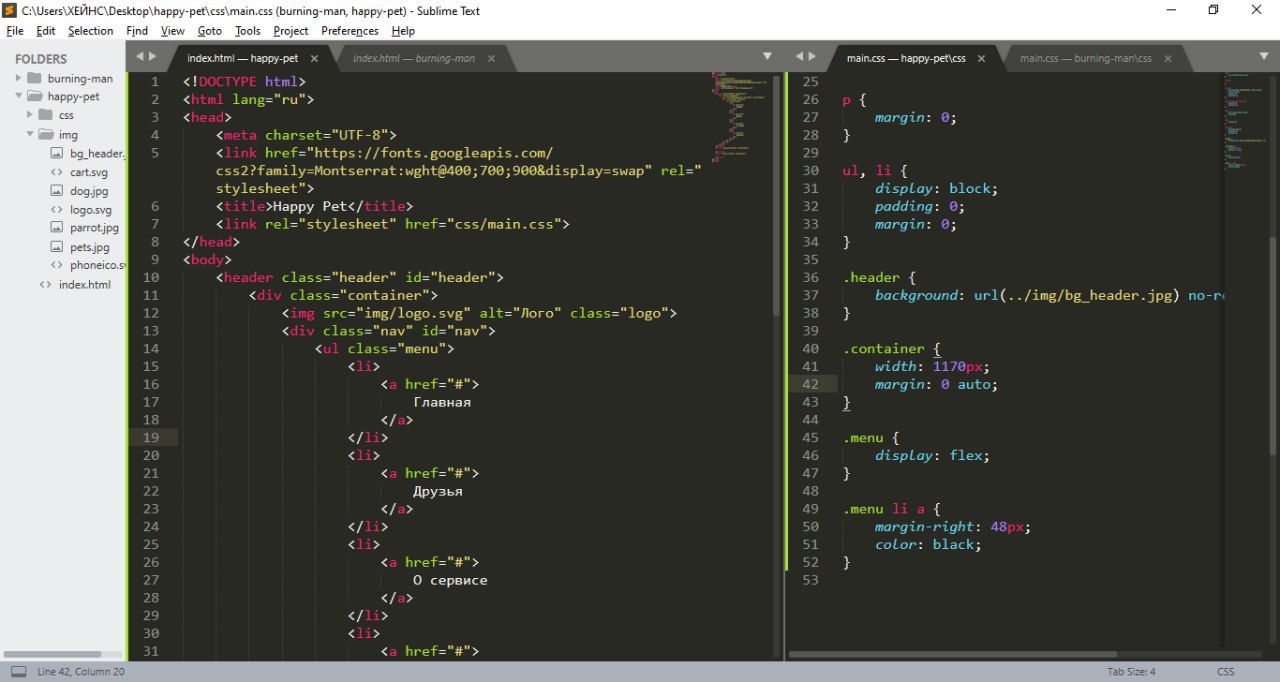Image resolution: width=1280 pixels, height=682 pixels.
Task: Open dog.jpg image file in sidebar
Action: pyautogui.click(x=88, y=191)
